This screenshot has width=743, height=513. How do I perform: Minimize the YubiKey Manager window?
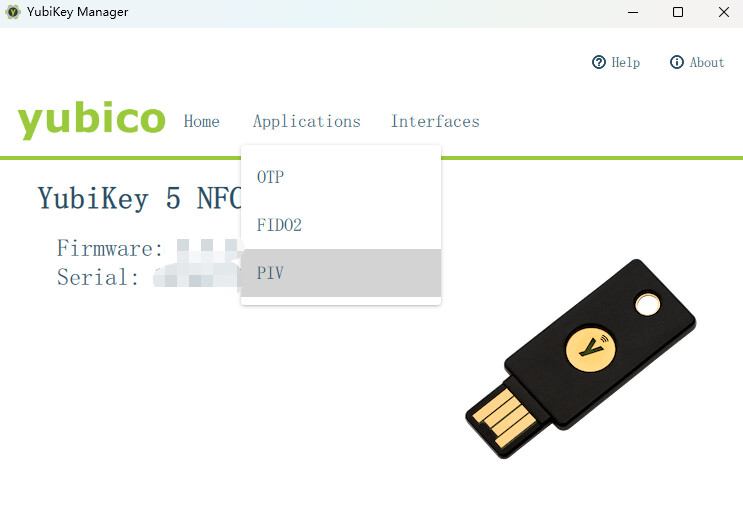633,12
